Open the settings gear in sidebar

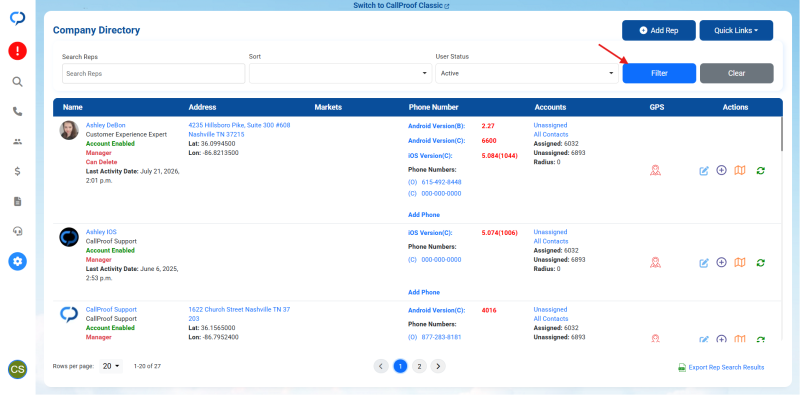point(18,261)
